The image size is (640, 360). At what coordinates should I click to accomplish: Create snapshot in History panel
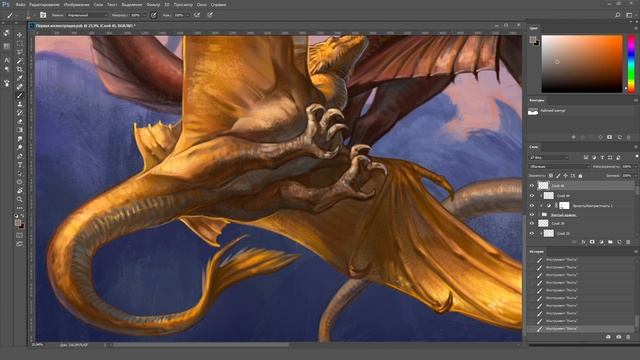click(x=619, y=337)
